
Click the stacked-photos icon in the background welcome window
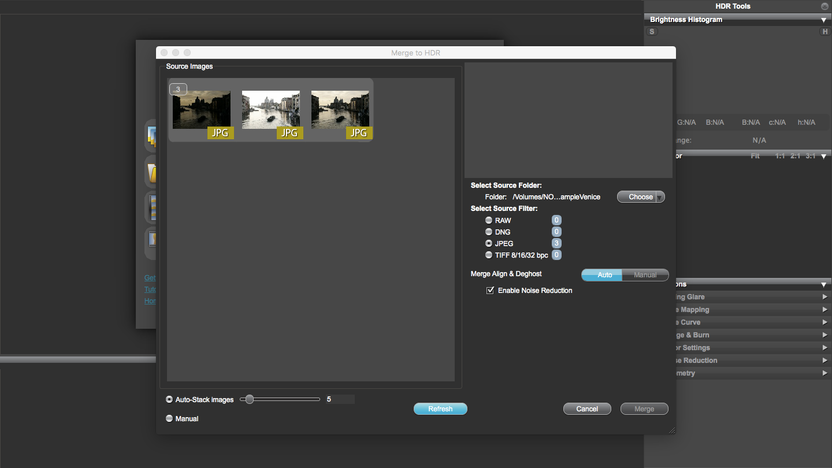[152, 136]
